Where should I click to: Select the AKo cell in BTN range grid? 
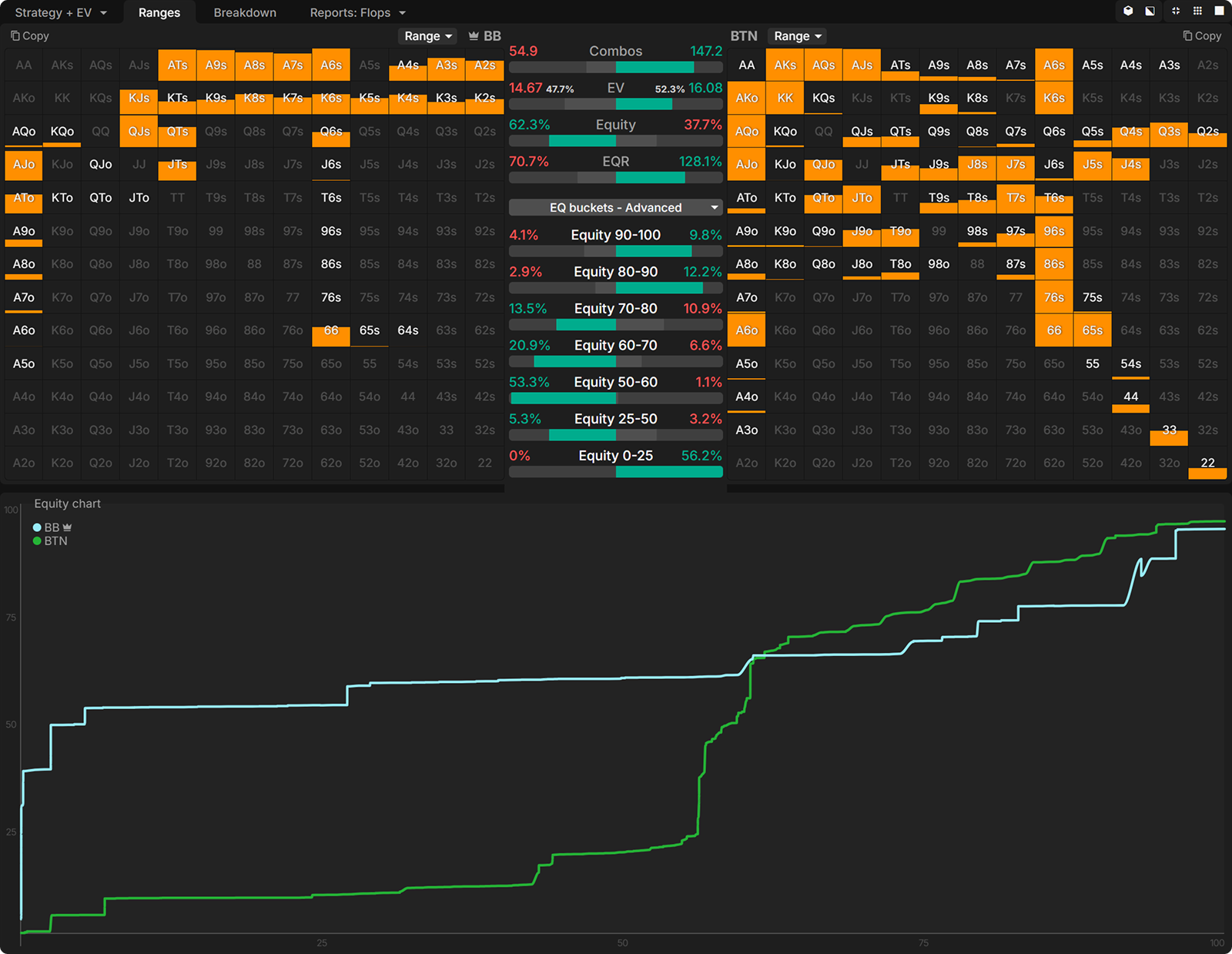746,99
